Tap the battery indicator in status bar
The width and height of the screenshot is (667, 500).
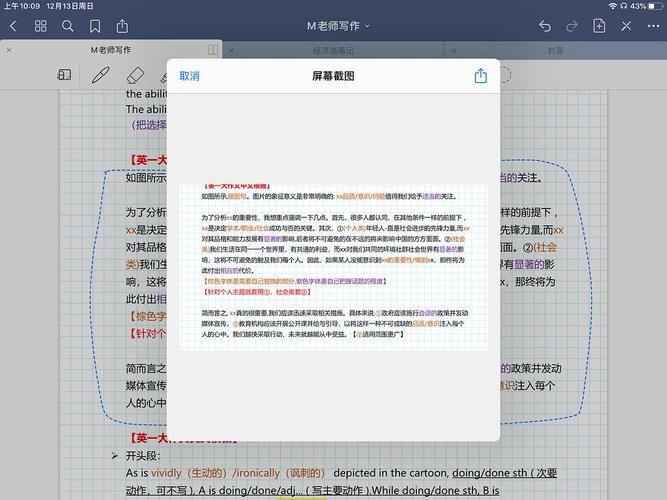click(x=656, y=6)
